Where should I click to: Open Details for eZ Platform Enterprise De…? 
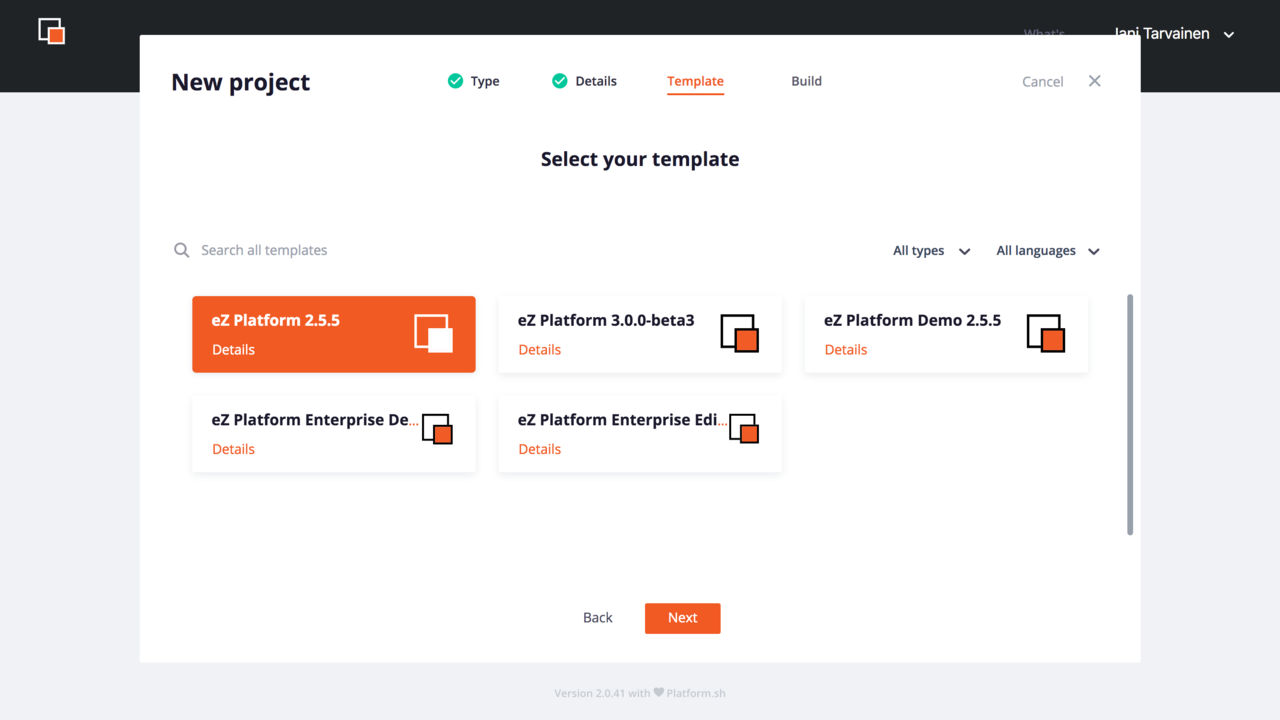(233, 449)
